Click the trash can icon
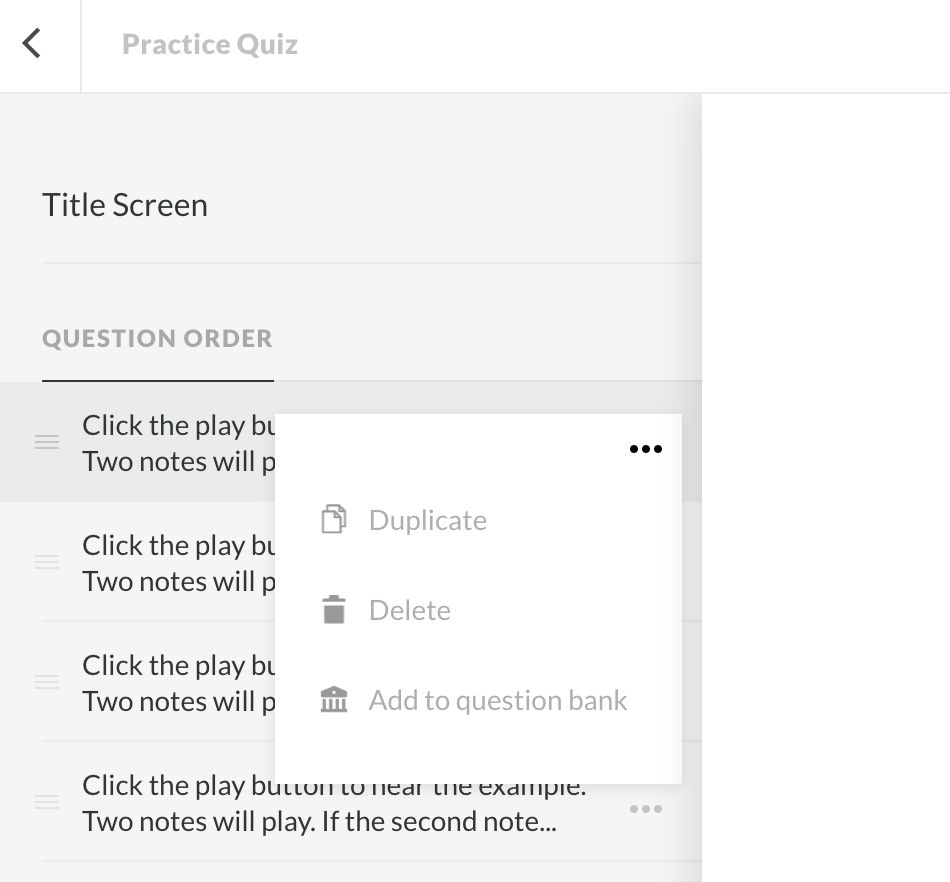This screenshot has width=950, height=882. click(x=334, y=610)
